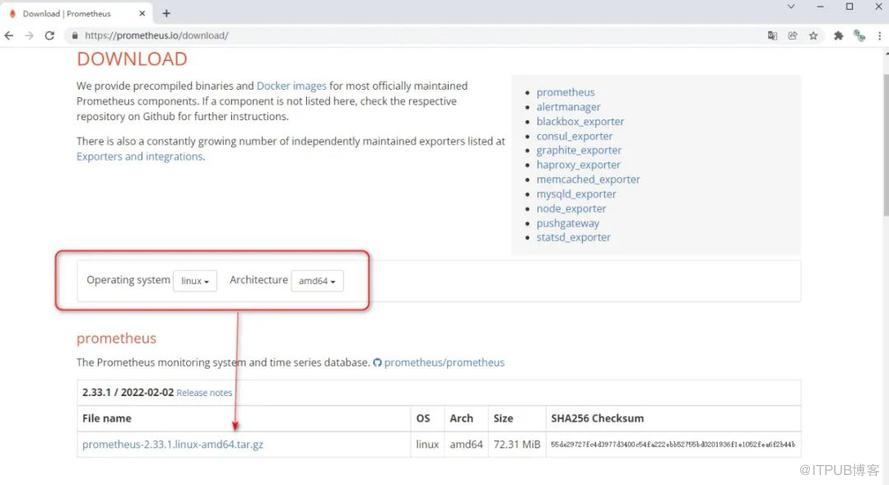Screen dimensions: 889x485
Task: Open the browser extensions puzzle icon
Action: tap(839, 35)
